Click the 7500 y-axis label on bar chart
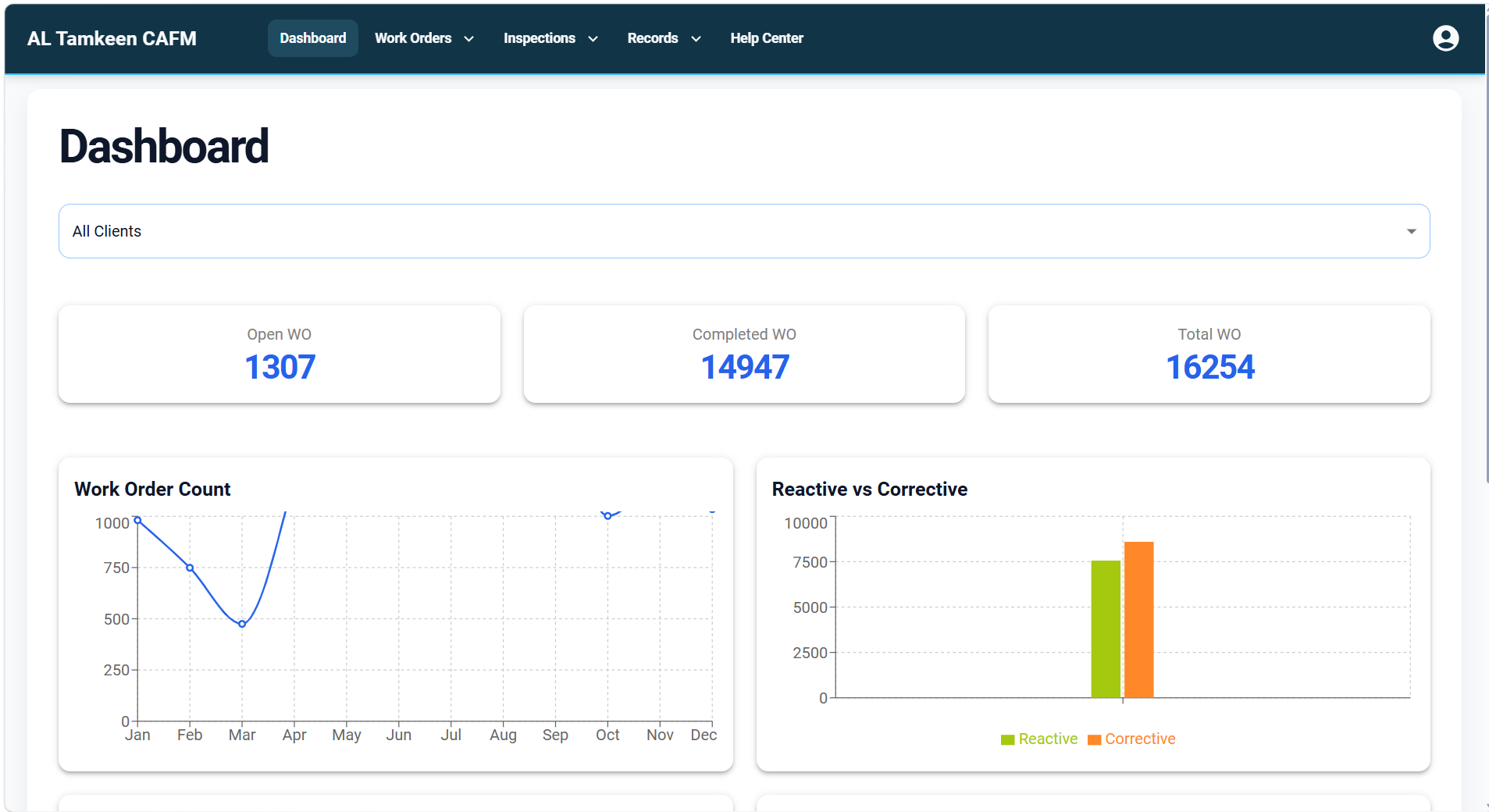The image size is (1489, 812). pos(810,562)
